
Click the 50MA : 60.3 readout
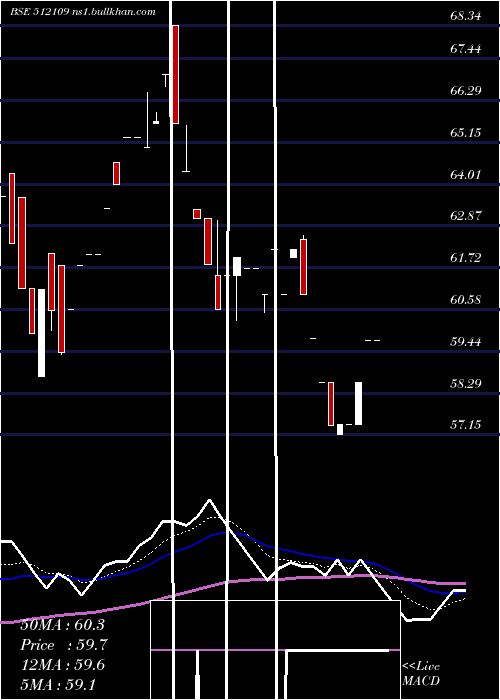tap(62, 625)
